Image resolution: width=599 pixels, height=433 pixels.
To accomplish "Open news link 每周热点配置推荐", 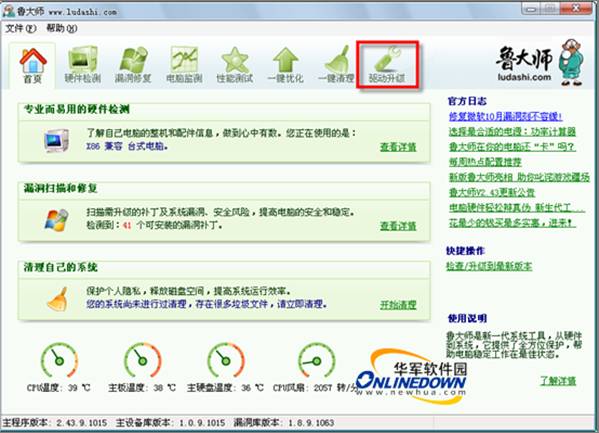I will (485, 162).
